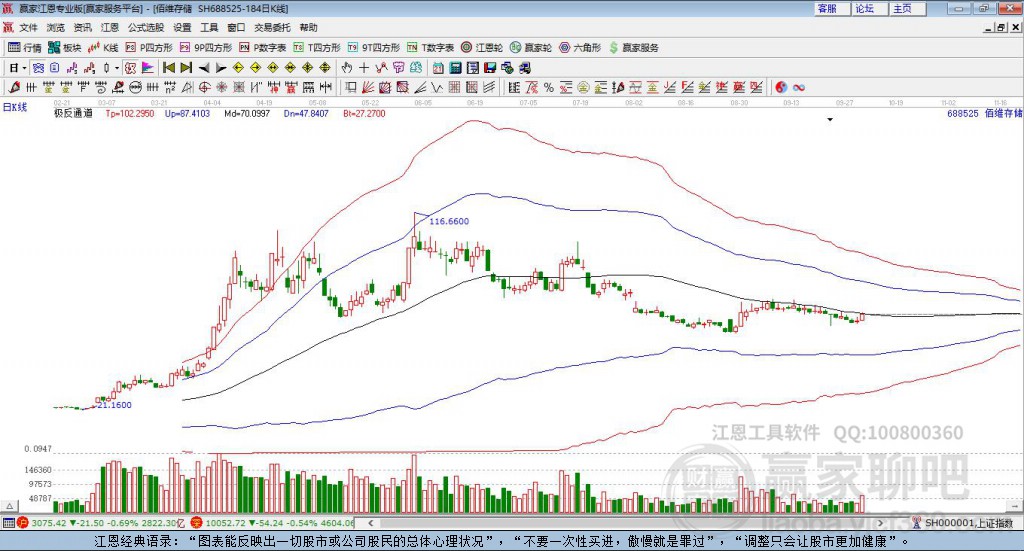Open the 六角形 hexagon tool
Screen dimensions: 1024x551
pyautogui.click(x=580, y=48)
